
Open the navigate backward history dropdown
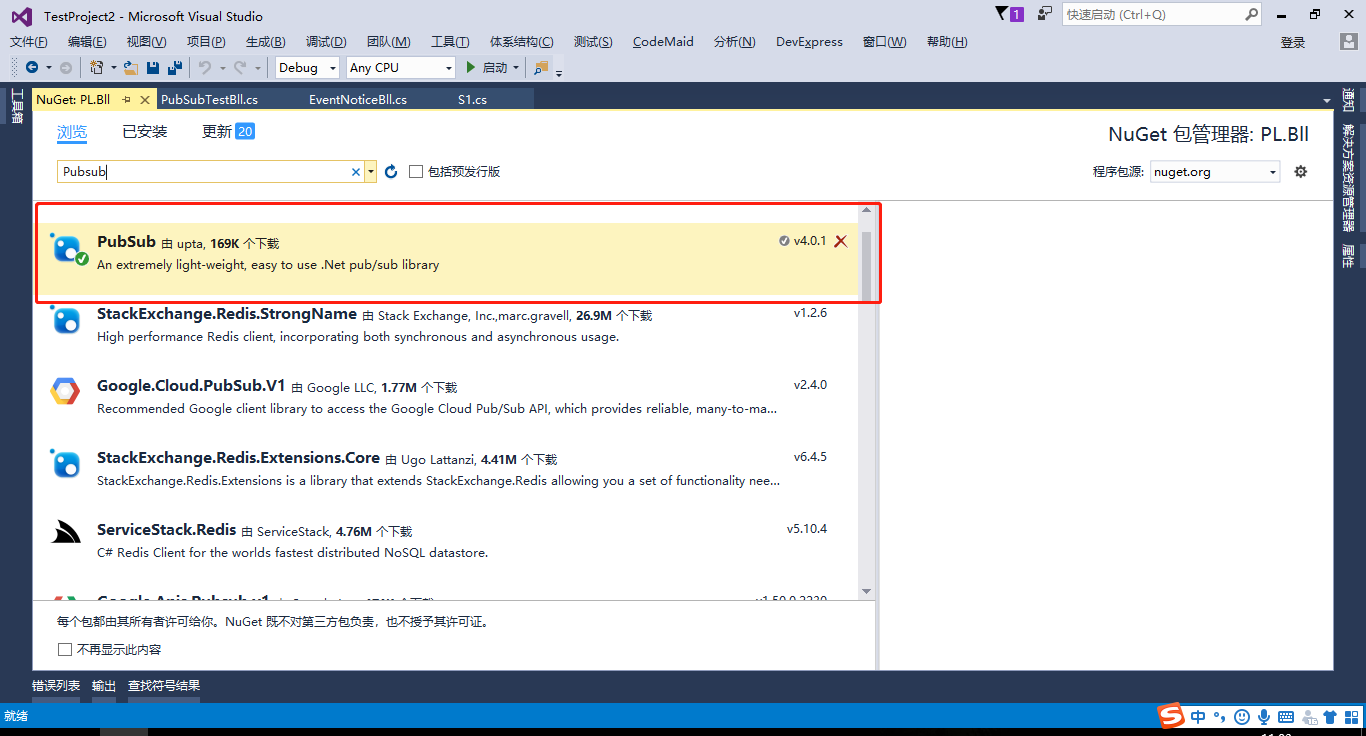49,67
